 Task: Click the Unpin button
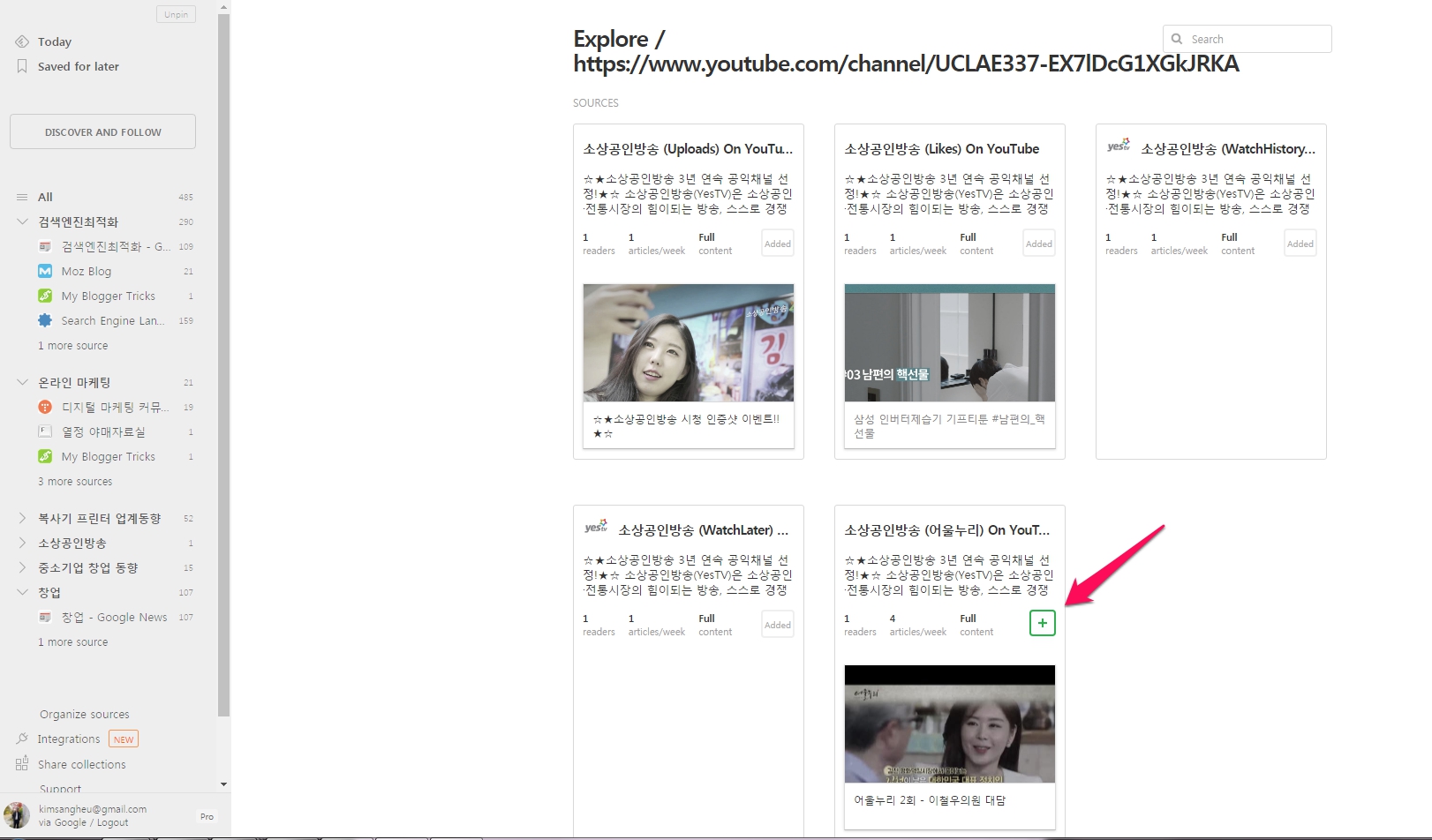click(x=176, y=14)
